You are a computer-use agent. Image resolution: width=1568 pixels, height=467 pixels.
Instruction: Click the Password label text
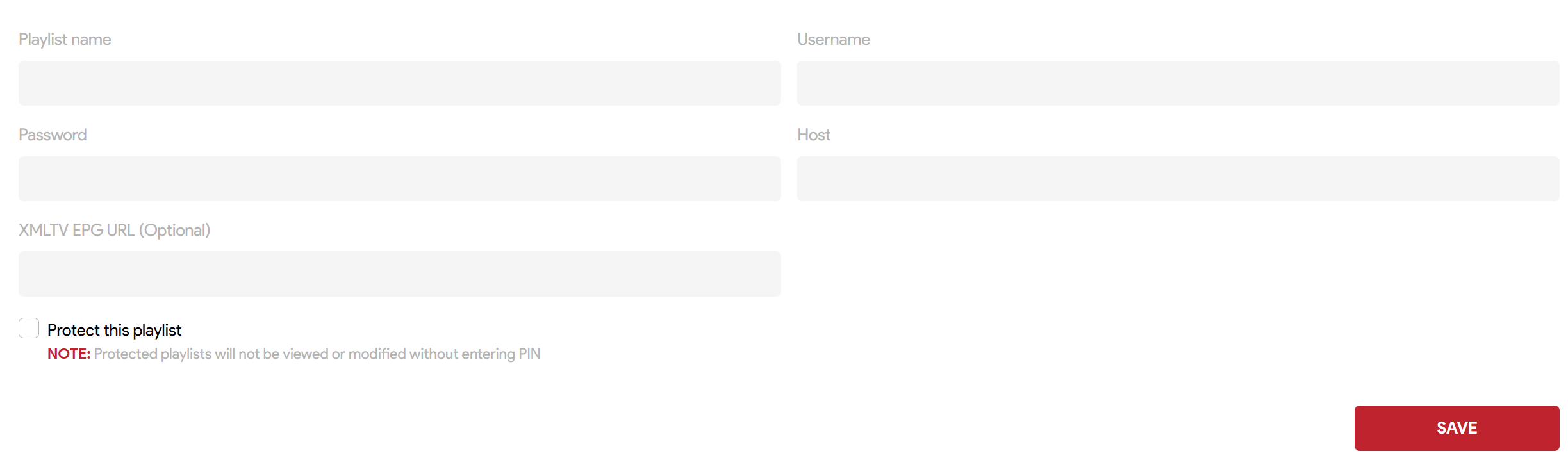[53, 135]
